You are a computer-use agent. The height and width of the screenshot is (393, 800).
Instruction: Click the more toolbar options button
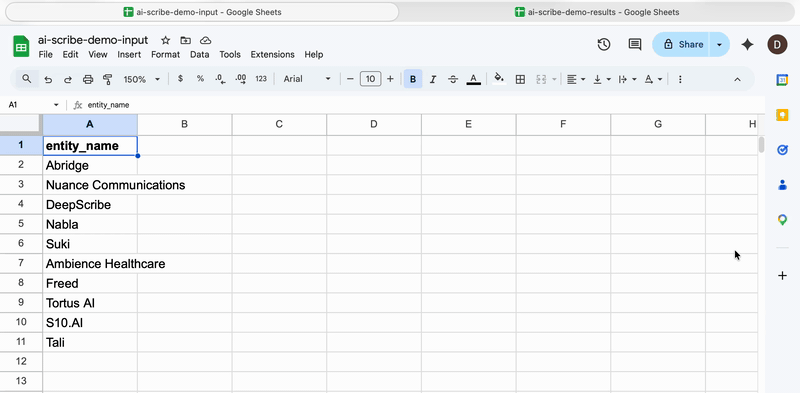(680, 79)
